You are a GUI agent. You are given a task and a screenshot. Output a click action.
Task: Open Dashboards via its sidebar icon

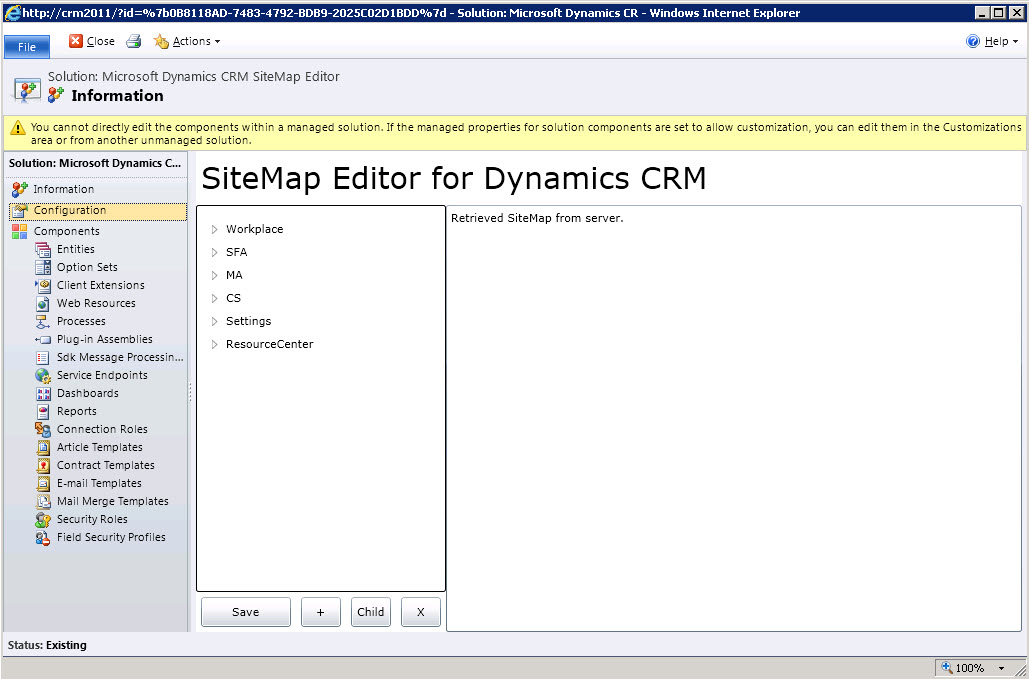43,393
